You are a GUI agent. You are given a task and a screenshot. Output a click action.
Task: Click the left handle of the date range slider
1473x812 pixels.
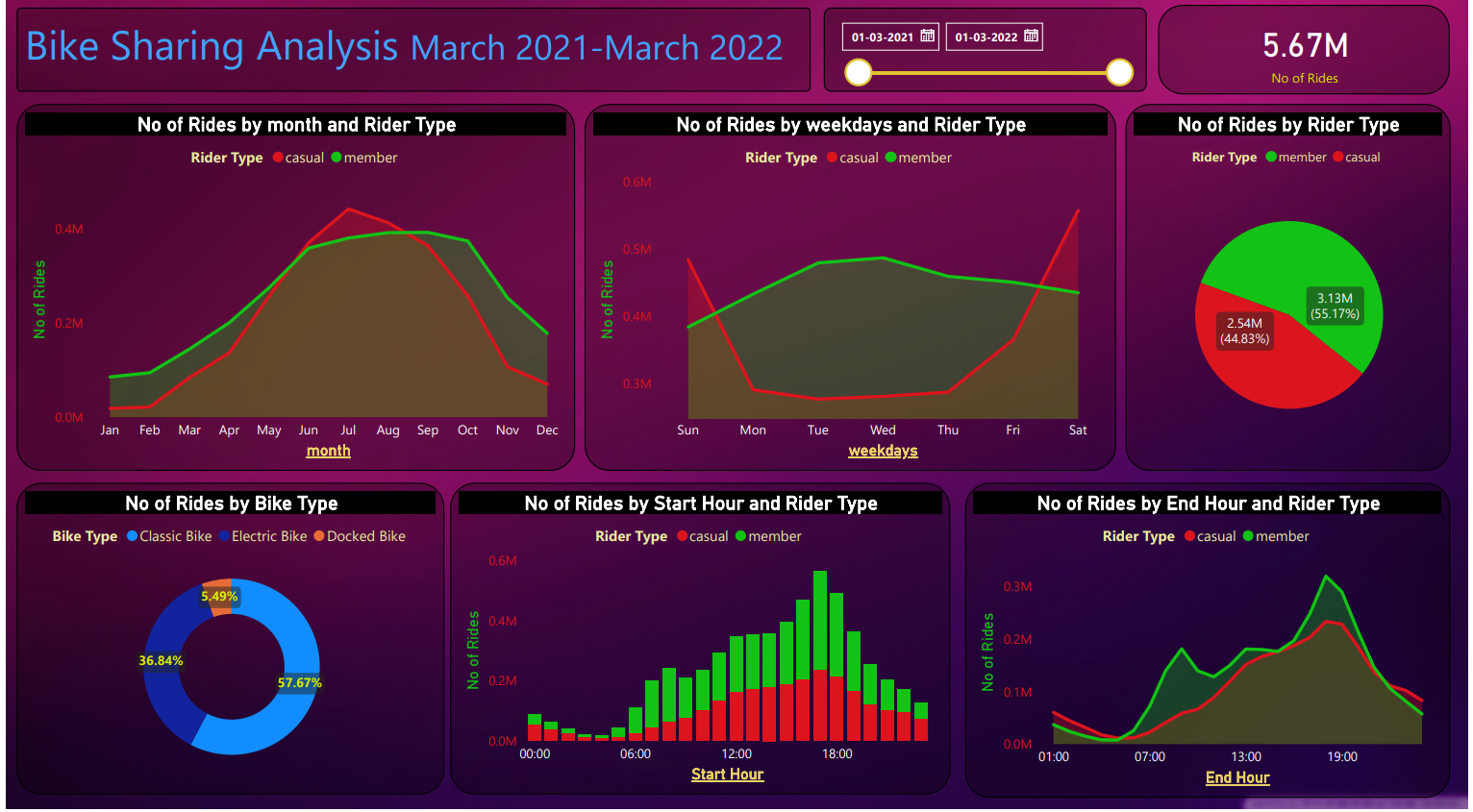pos(858,72)
